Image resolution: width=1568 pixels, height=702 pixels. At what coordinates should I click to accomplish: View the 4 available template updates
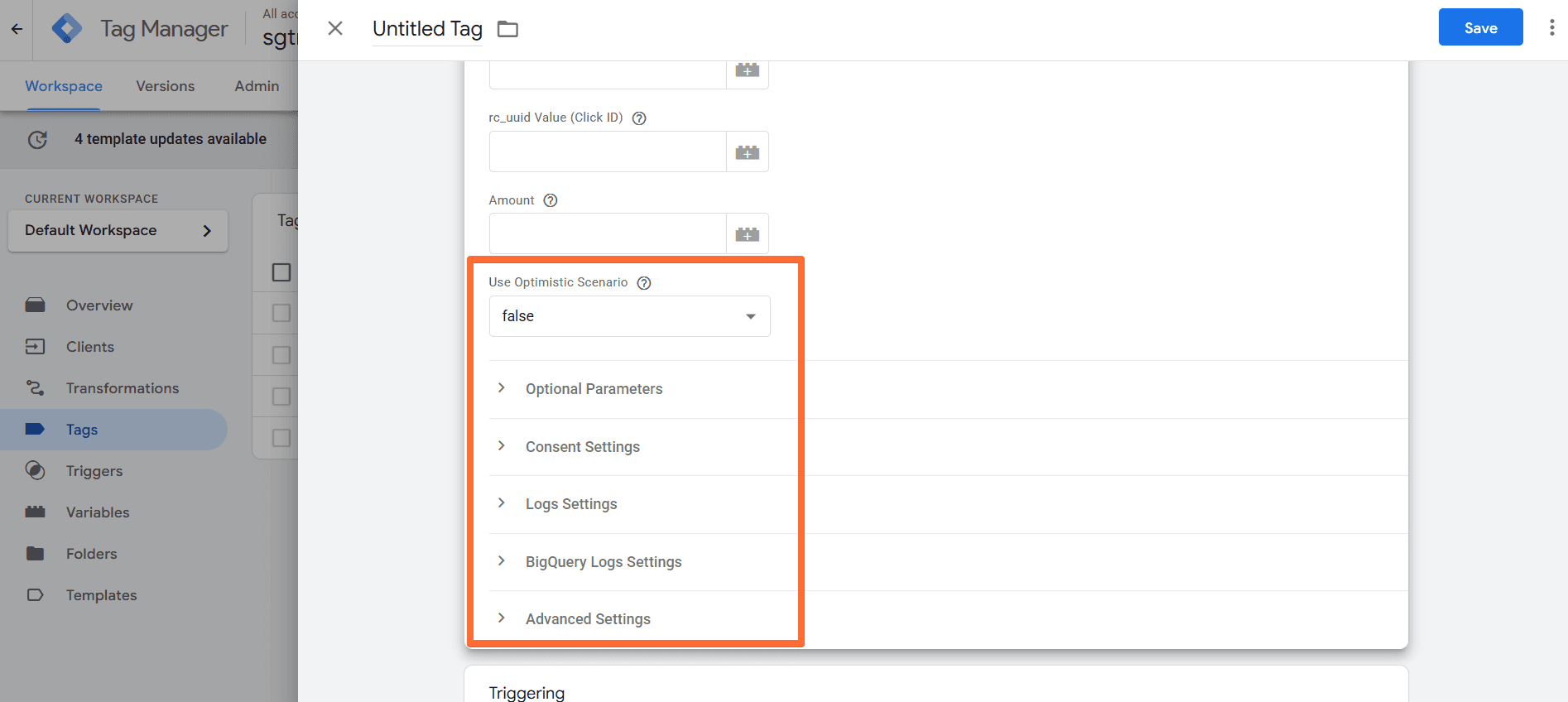[x=170, y=139]
